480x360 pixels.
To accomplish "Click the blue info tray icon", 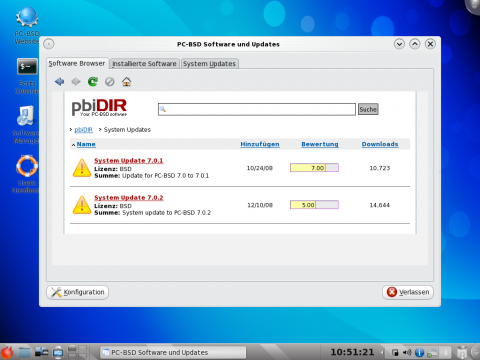I will click(x=419, y=352).
